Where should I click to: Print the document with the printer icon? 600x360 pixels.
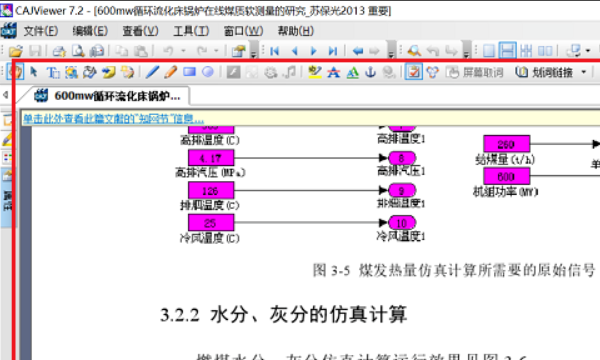[59, 50]
